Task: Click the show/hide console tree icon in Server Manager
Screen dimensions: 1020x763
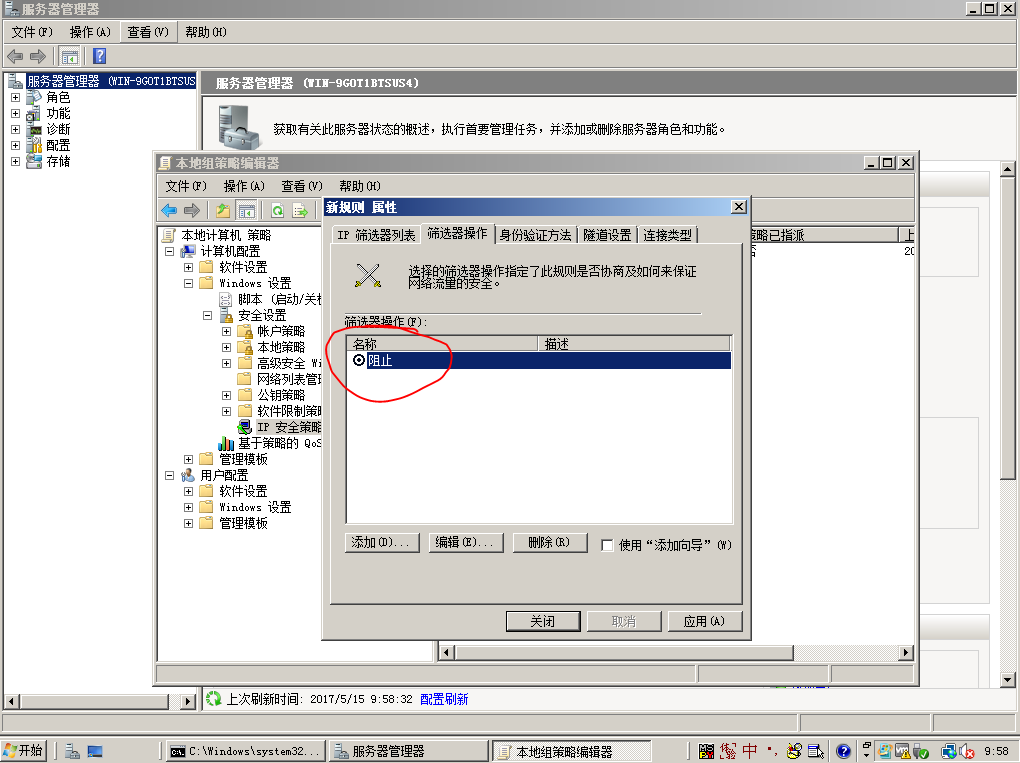Action: (70, 56)
